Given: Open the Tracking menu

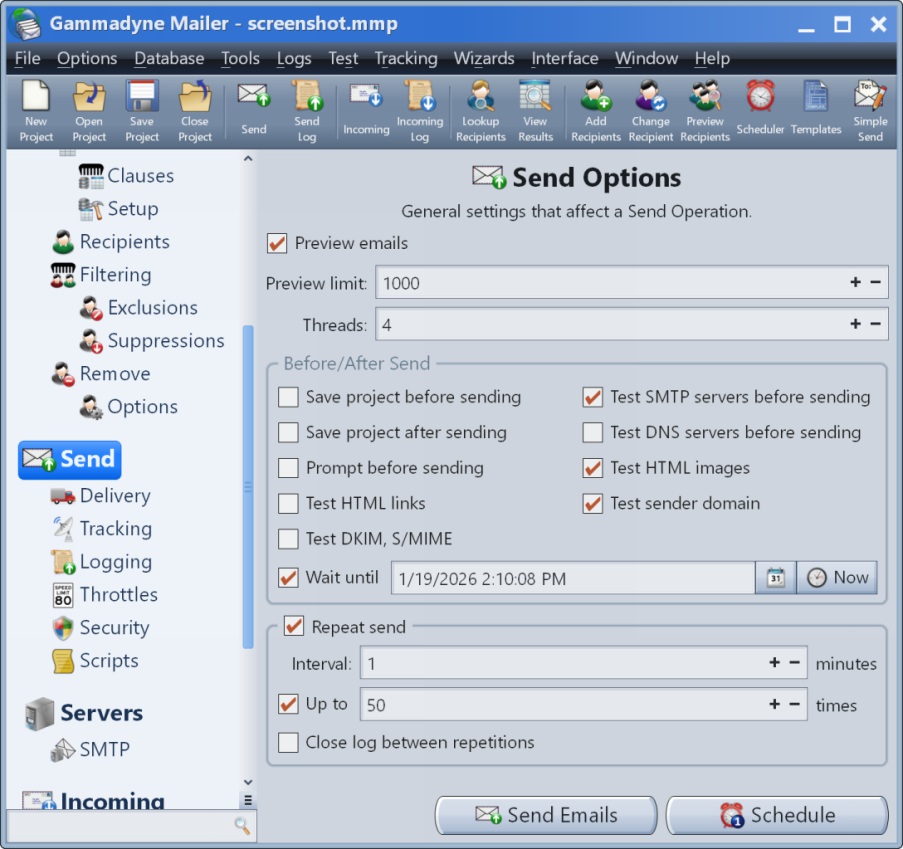Looking at the screenshot, I should (x=406, y=58).
